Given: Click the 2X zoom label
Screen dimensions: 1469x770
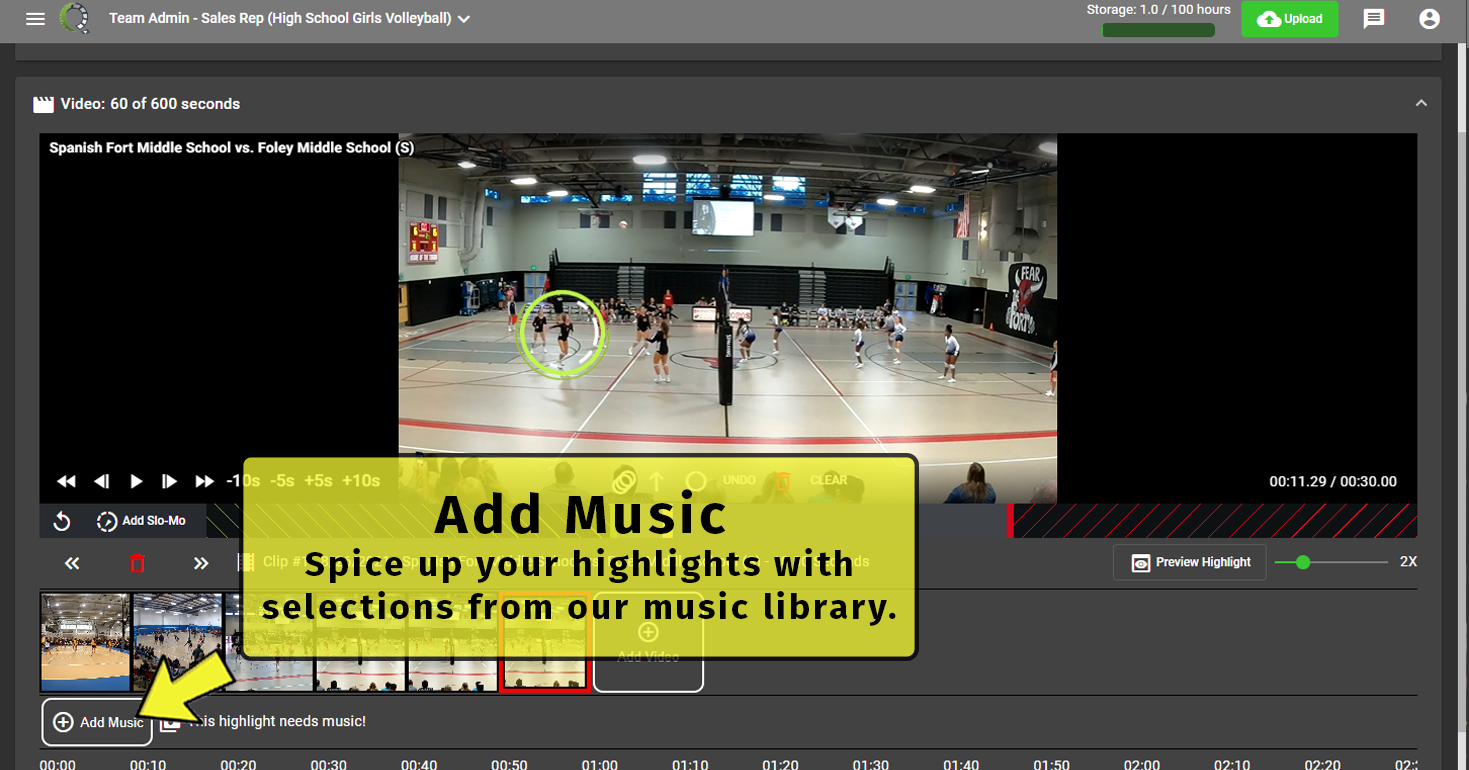Looking at the screenshot, I should tap(1408, 562).
